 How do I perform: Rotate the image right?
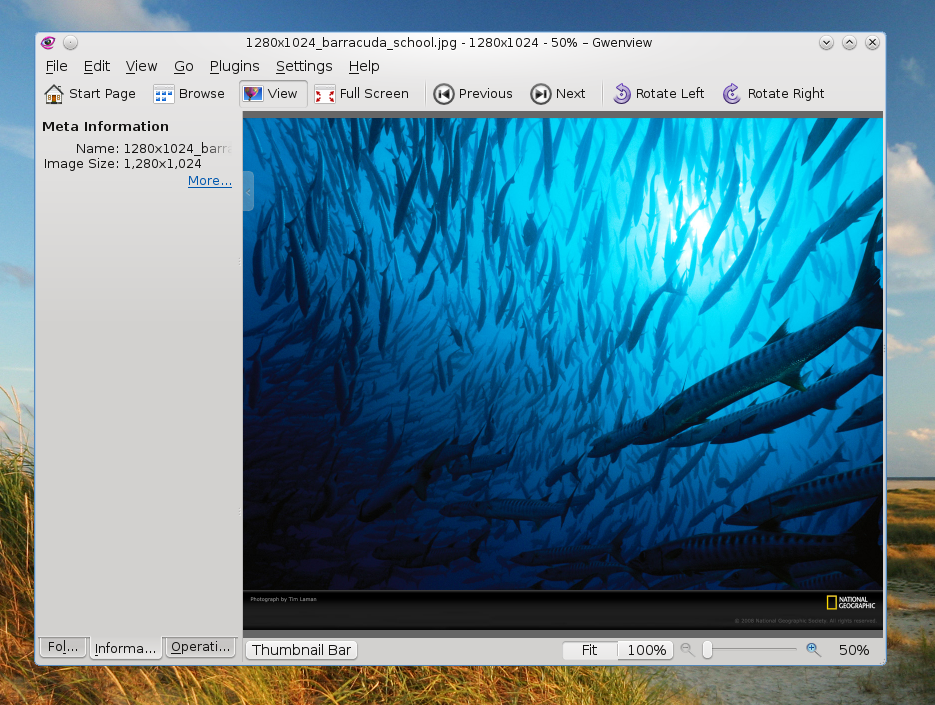[773, 94]
